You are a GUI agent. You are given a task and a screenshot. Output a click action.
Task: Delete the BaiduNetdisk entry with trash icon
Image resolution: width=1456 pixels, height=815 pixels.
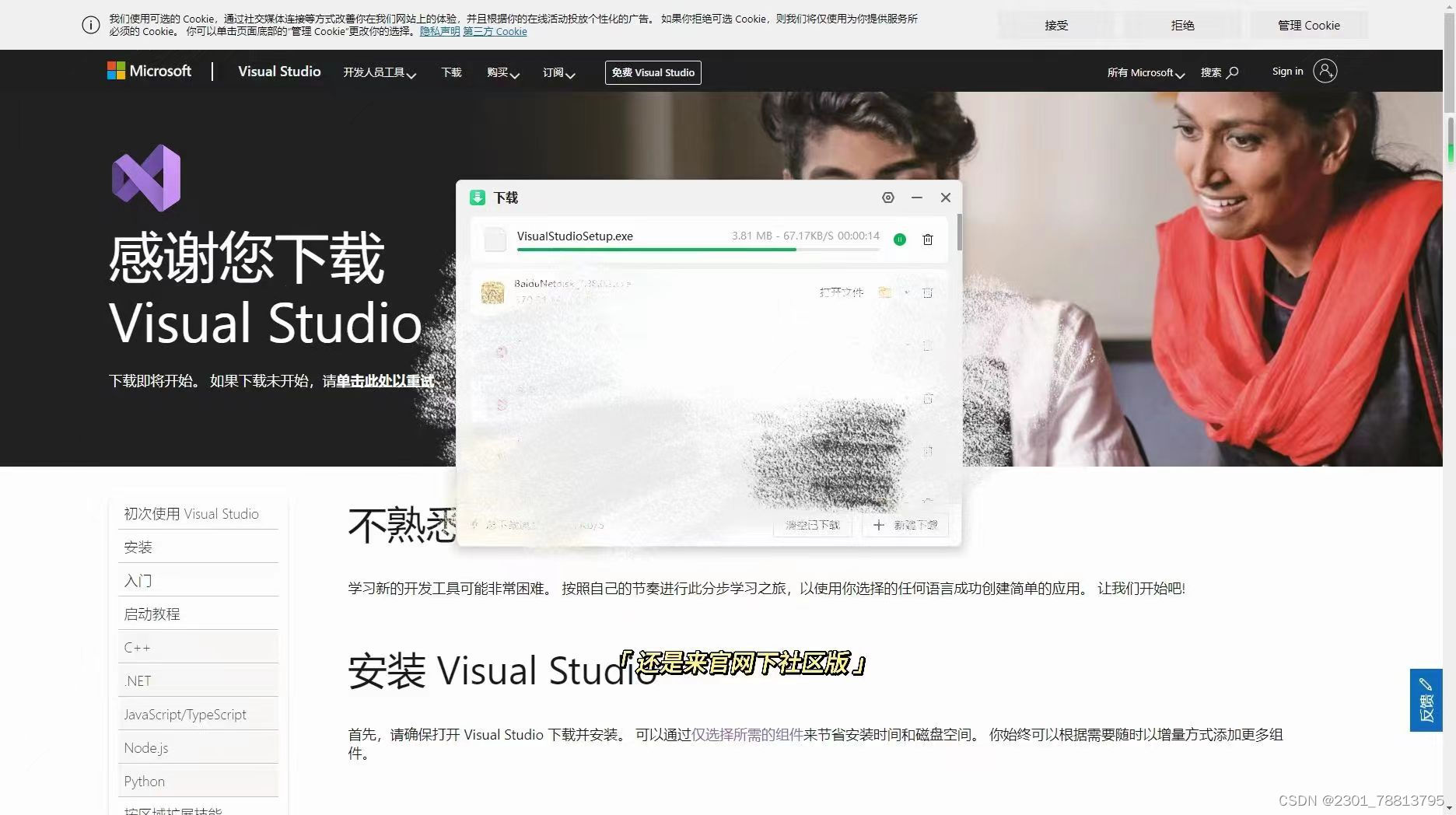pos(927,292)
